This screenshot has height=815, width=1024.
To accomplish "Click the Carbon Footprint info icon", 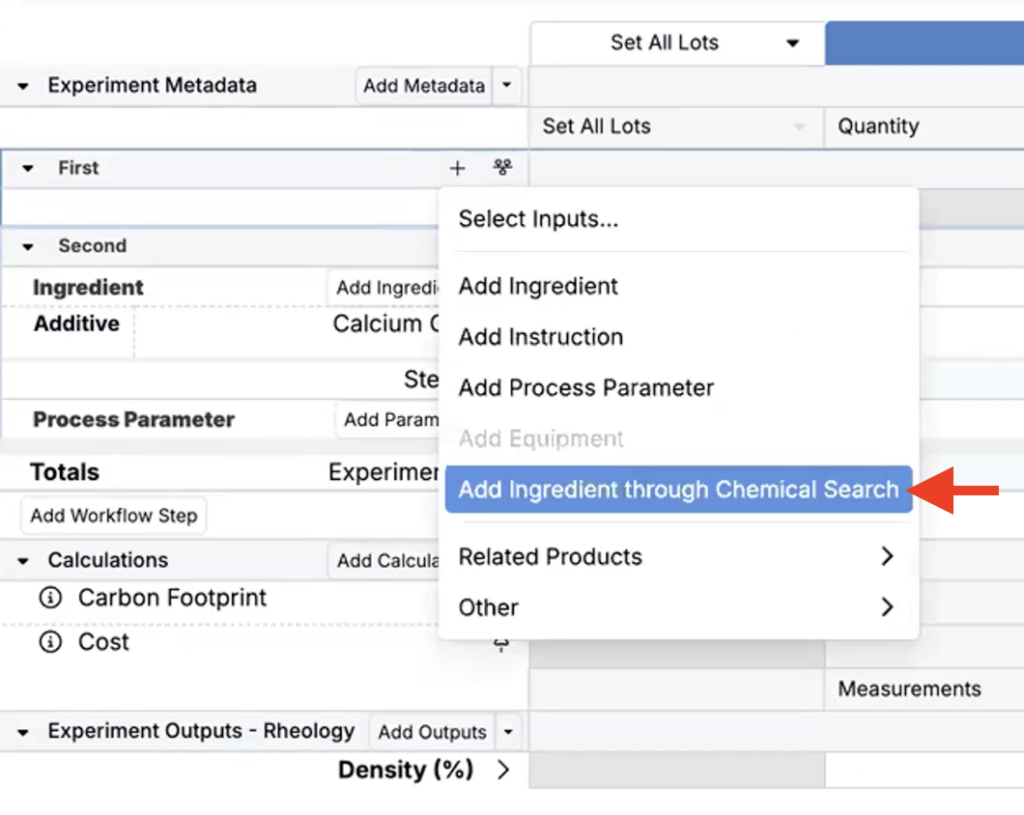I will coord(49,598).
